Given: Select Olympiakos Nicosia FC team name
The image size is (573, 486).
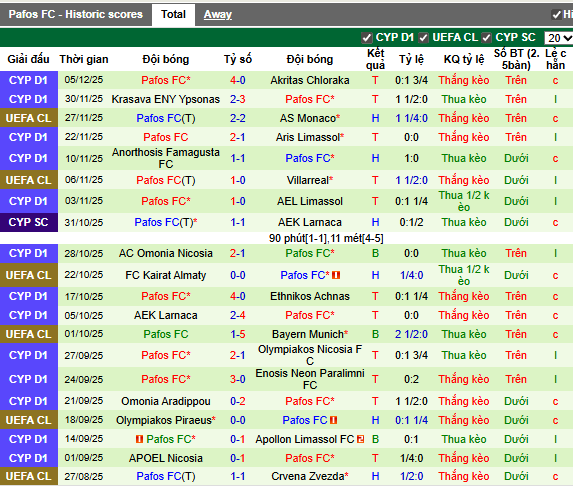Looking at the screenshot, I should tap(310, 355).
